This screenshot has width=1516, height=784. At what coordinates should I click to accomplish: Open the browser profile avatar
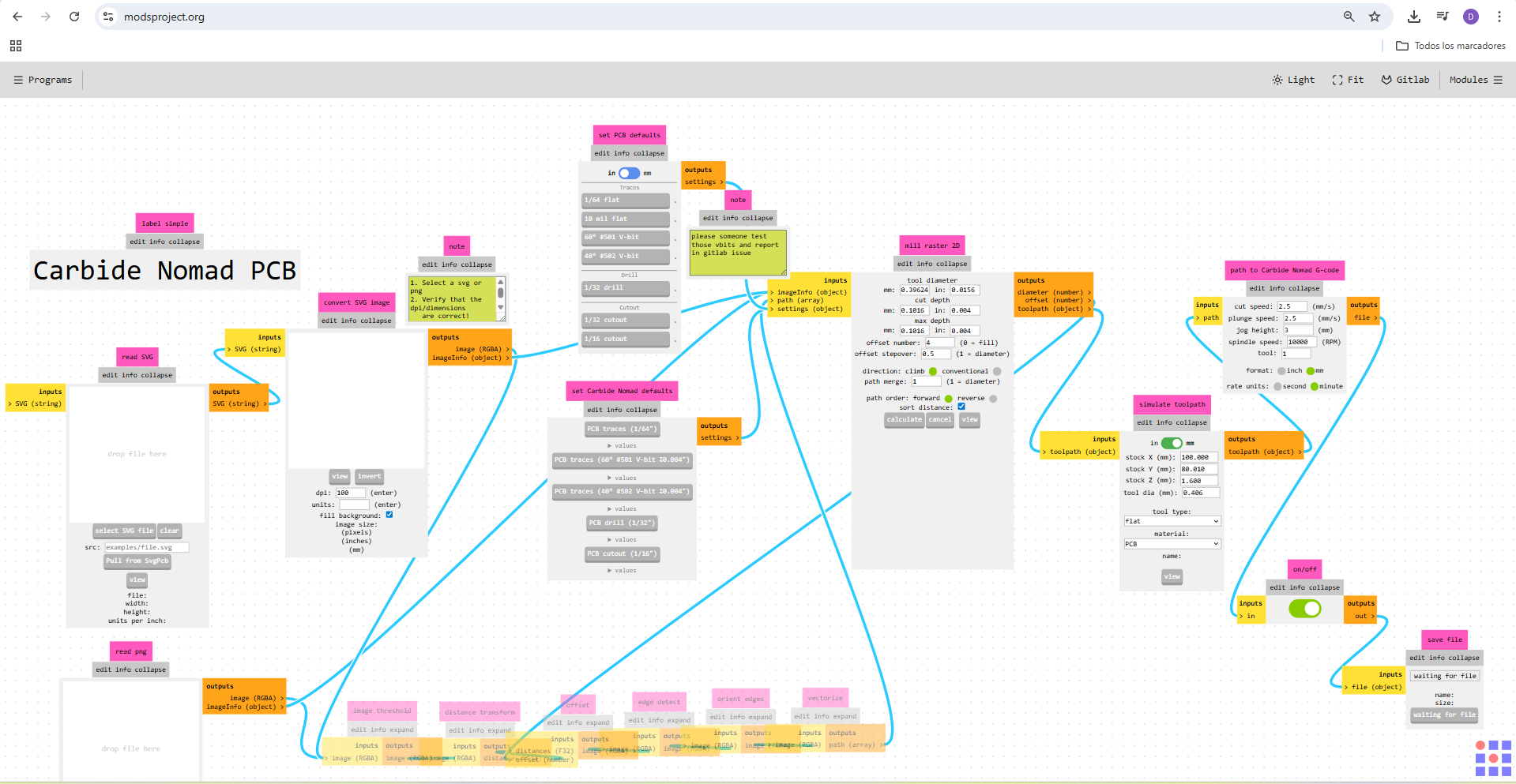[x=1471, y=17]
